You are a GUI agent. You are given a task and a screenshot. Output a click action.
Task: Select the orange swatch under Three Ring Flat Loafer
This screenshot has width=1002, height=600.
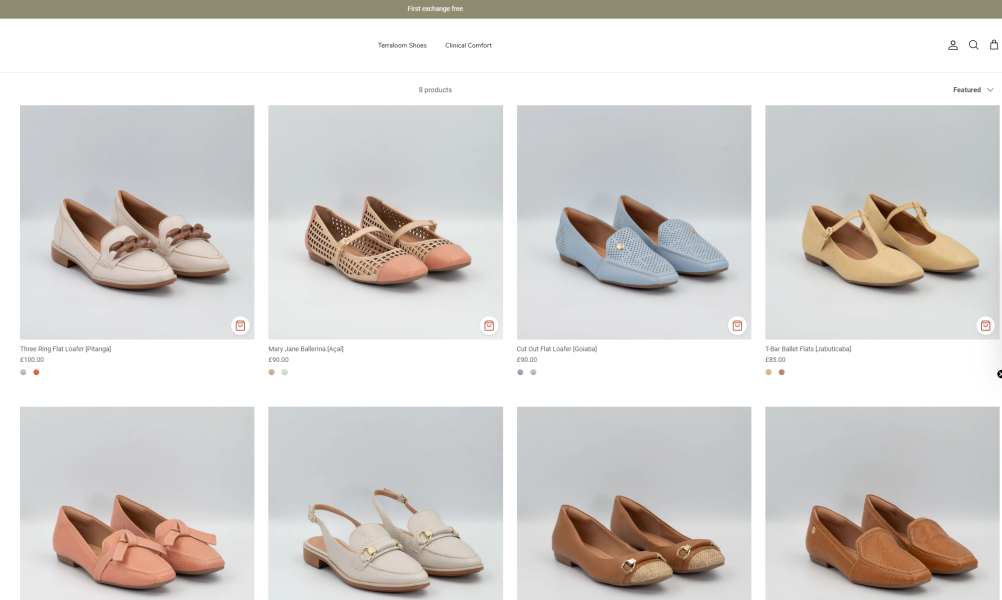pos(36,371)
